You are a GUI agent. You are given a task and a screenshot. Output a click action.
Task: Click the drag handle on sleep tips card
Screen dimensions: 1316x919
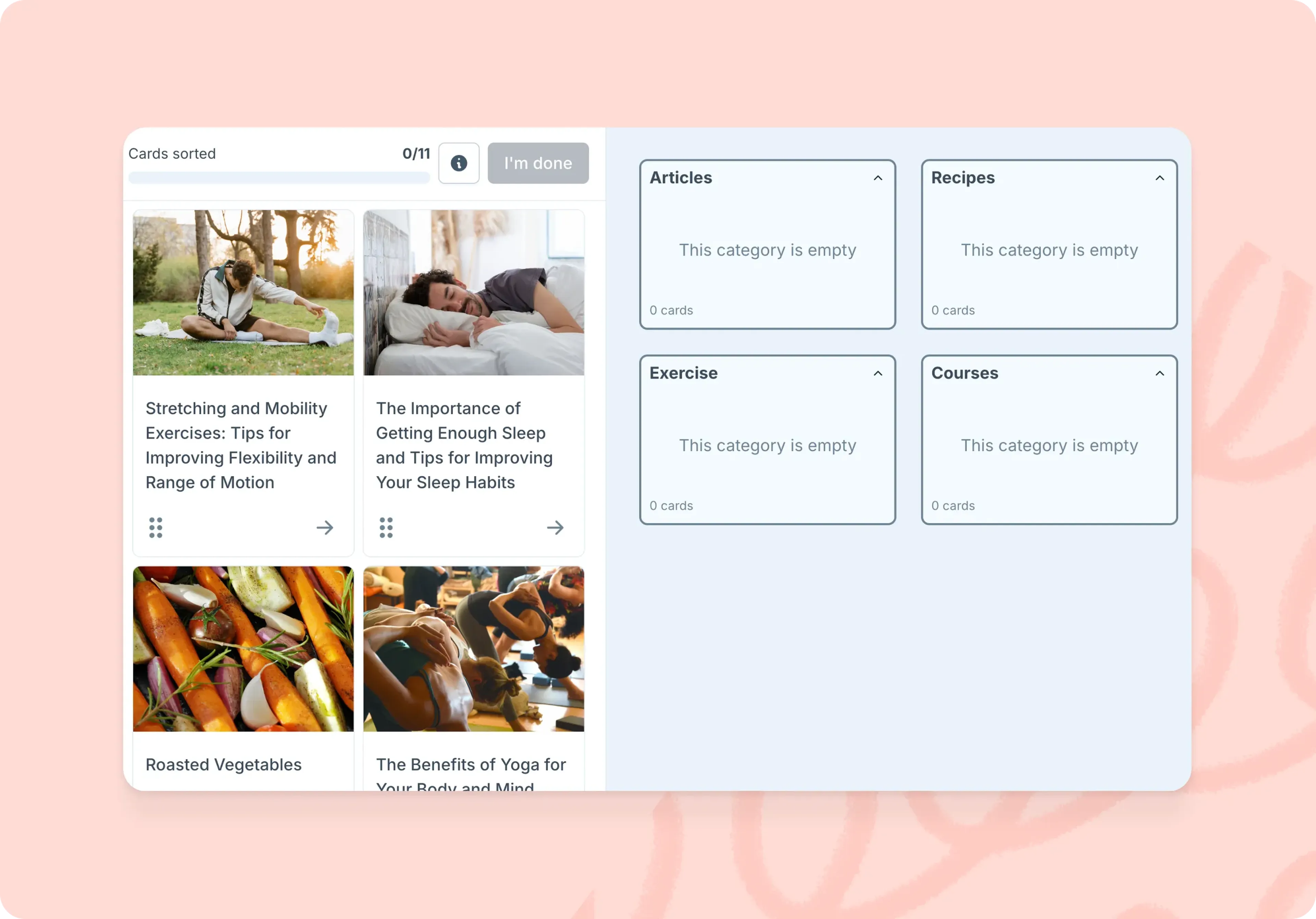pyautogui.click(x=387, y=527)
